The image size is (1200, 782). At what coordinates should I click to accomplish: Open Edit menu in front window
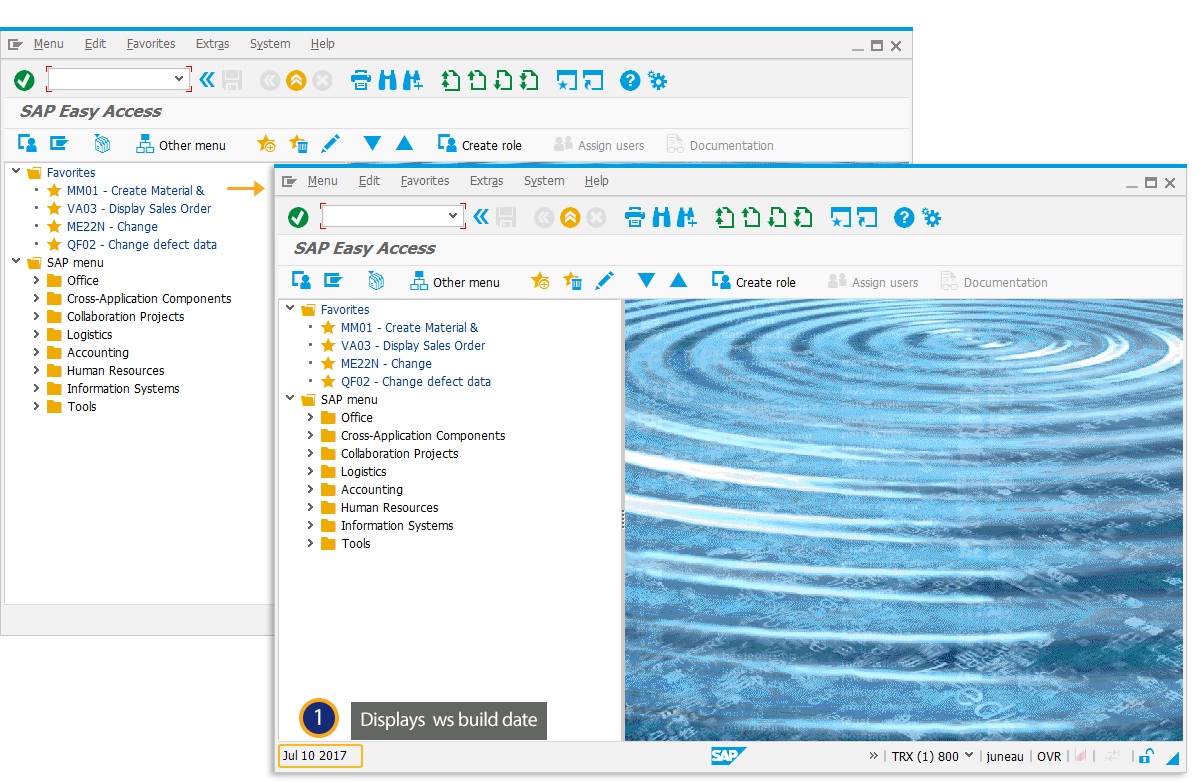[x=369, y=181]
